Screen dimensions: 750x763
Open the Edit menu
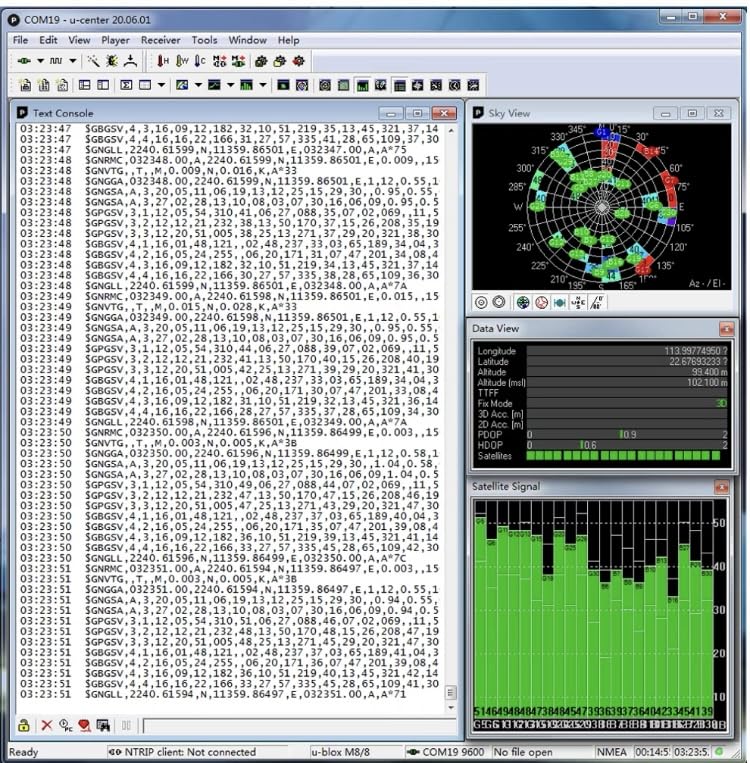click(x=48, y=40)
